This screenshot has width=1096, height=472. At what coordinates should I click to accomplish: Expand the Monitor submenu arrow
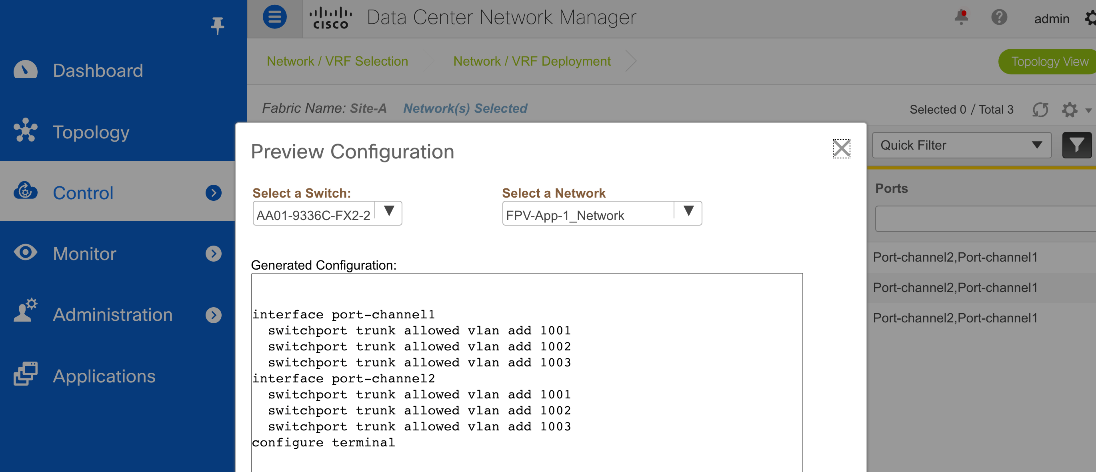[x=214, y=254]
